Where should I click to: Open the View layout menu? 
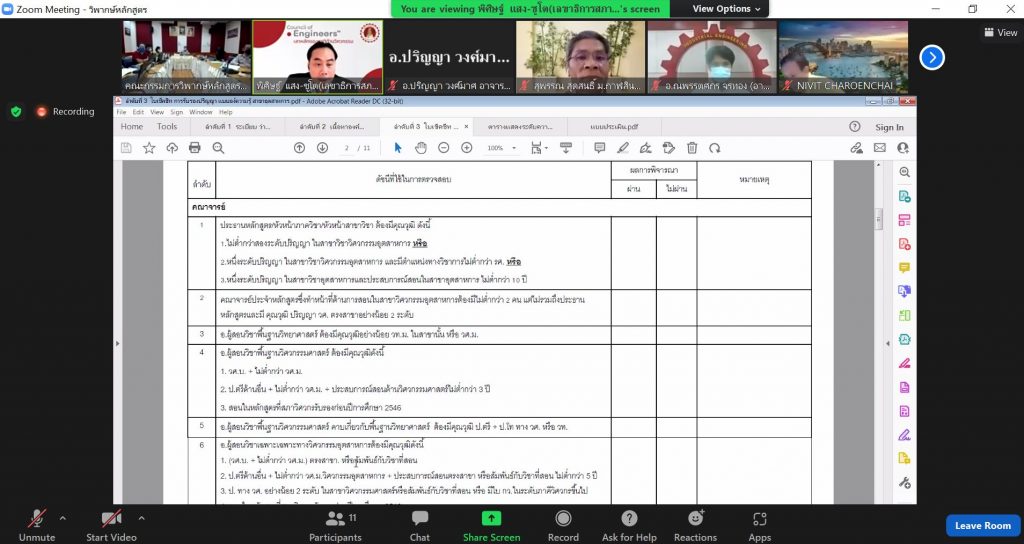pyautogui.click(x=1000, y=32)
